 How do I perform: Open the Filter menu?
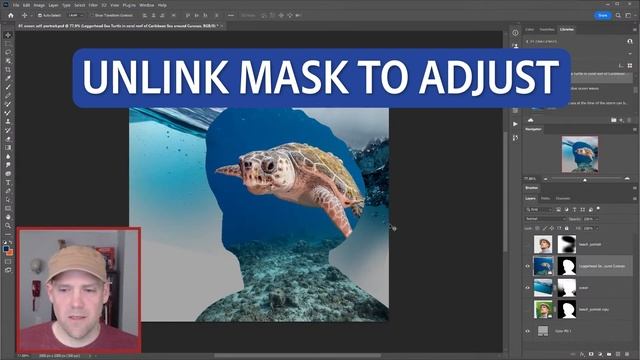93,5
